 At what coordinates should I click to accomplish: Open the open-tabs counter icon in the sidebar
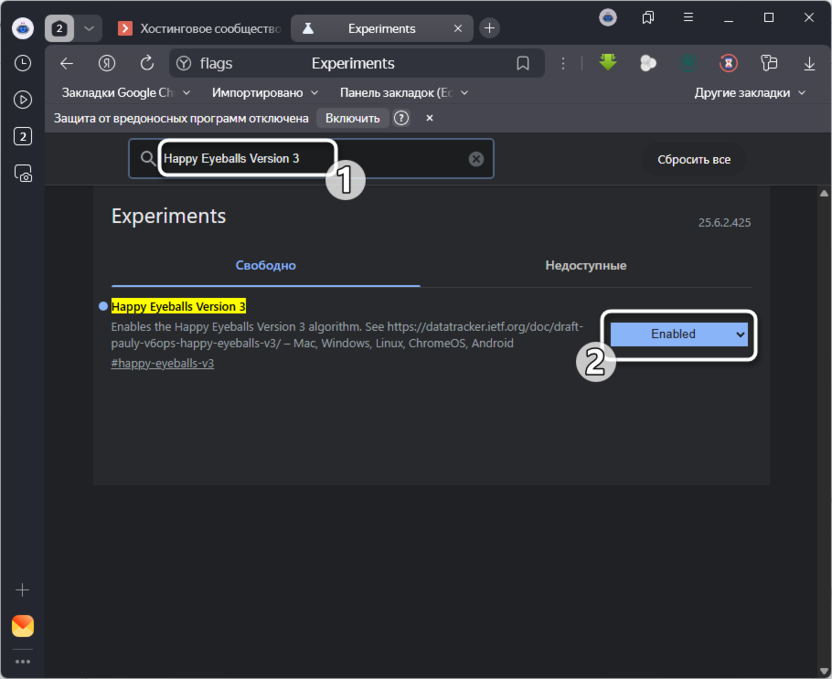[23, 136]
